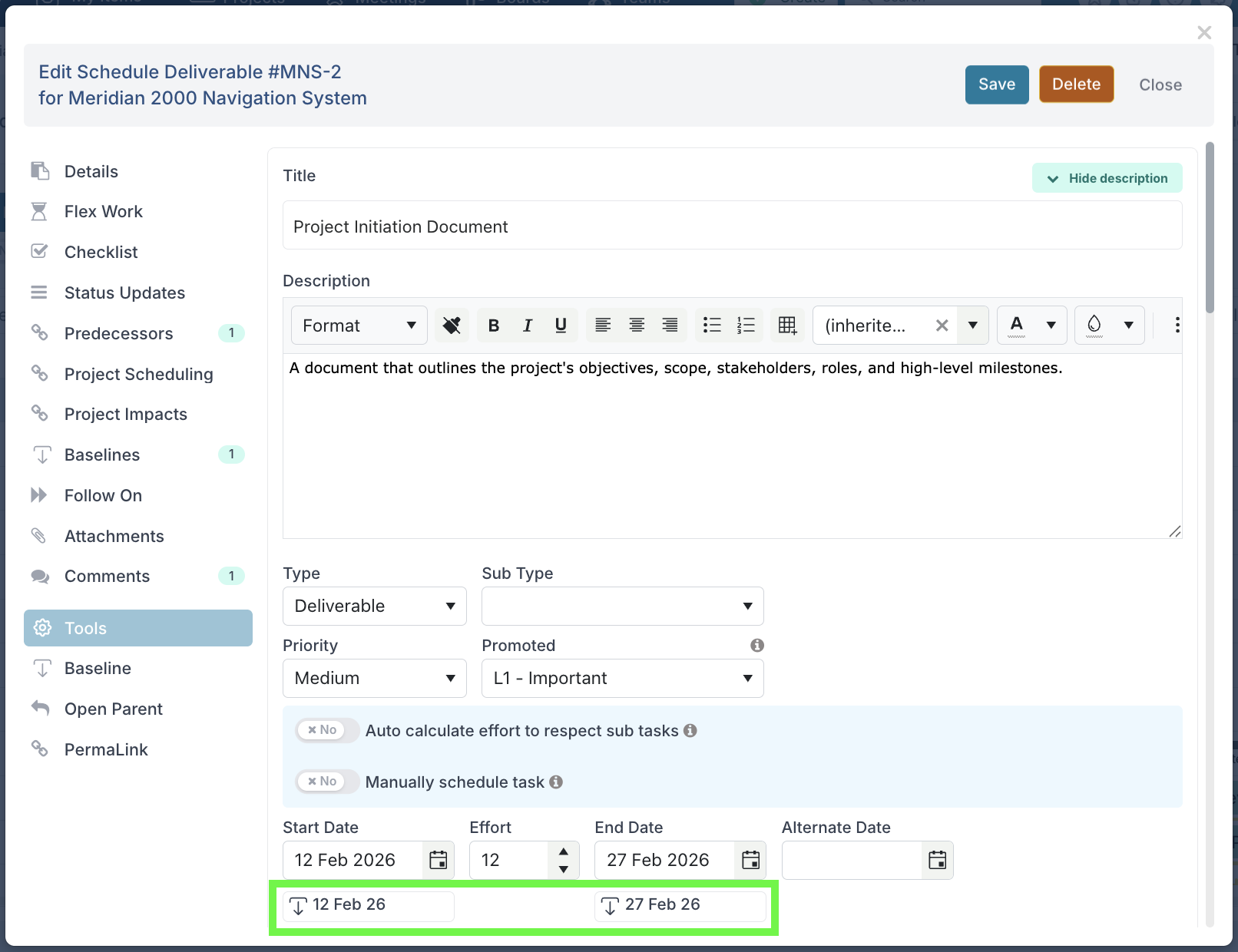The width and height of the screenshot is (1238, 952).
Task: Apply italic formatting in description toolbar
Action: click(528, 326)
